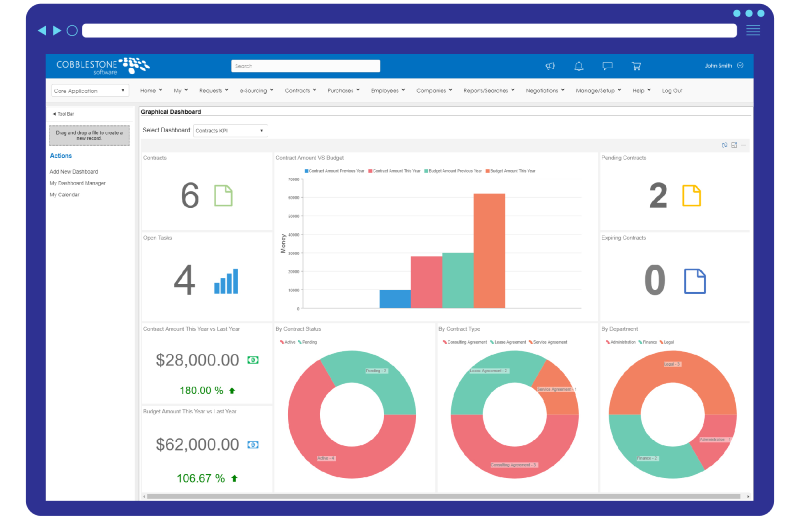Click the blue Open Tasks bar-chart icon
The width and height of the screenshot is (800, 520).
[x=226, y=281]
